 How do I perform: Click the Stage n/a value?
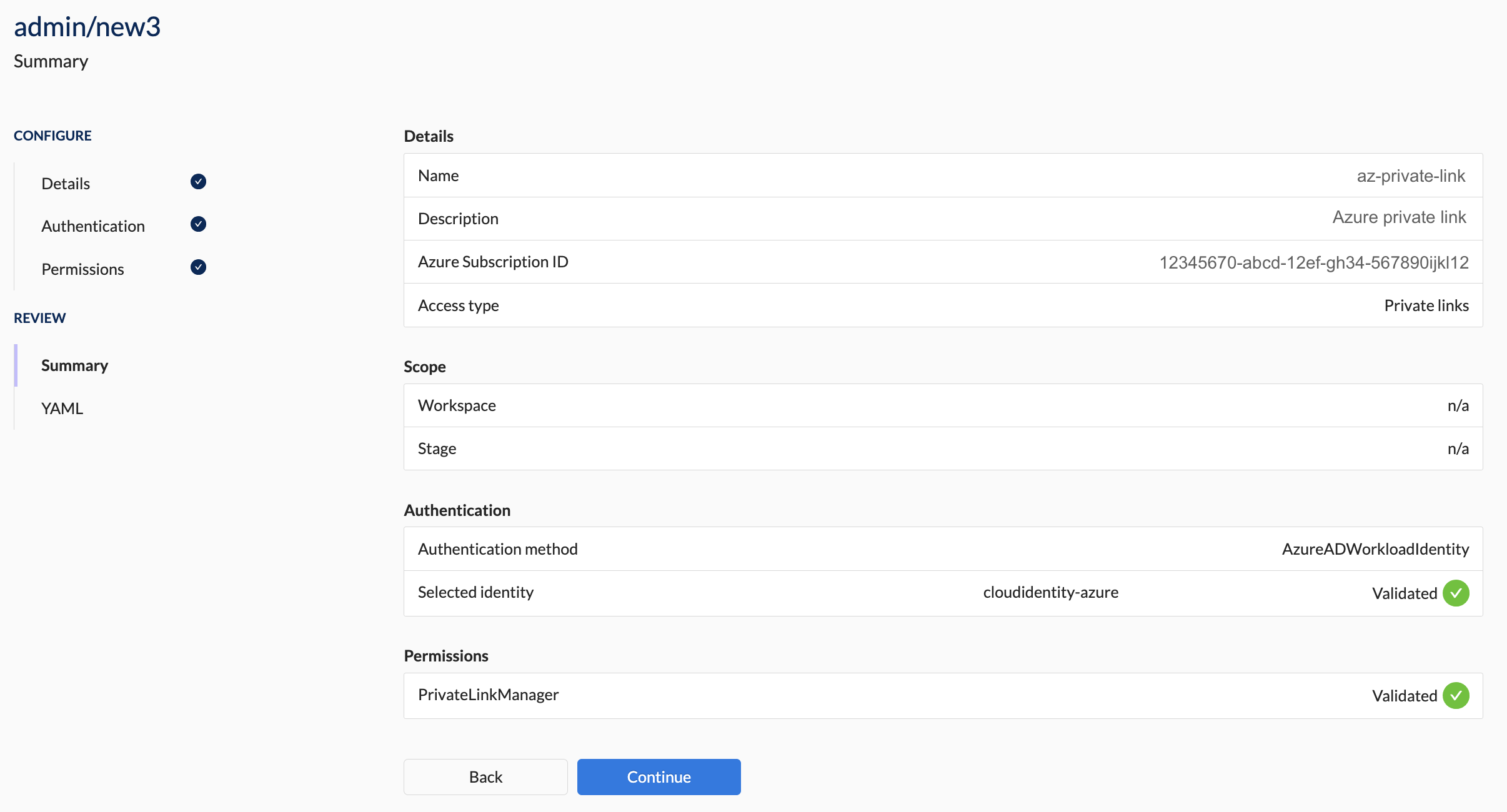pyautogui.click(x=1458, y=448)
